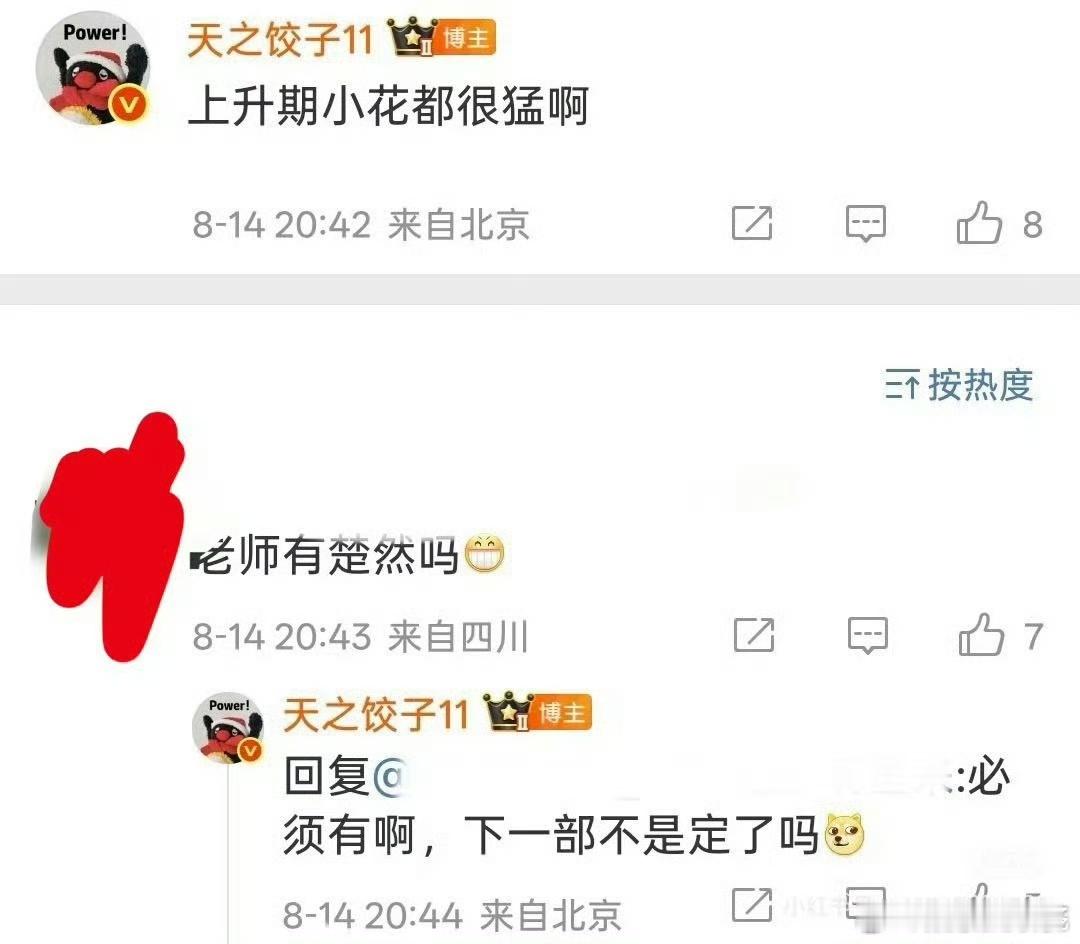Like the comment from 四川 with 7 likes
This screenshot has height=944, width=1080.
981,634
